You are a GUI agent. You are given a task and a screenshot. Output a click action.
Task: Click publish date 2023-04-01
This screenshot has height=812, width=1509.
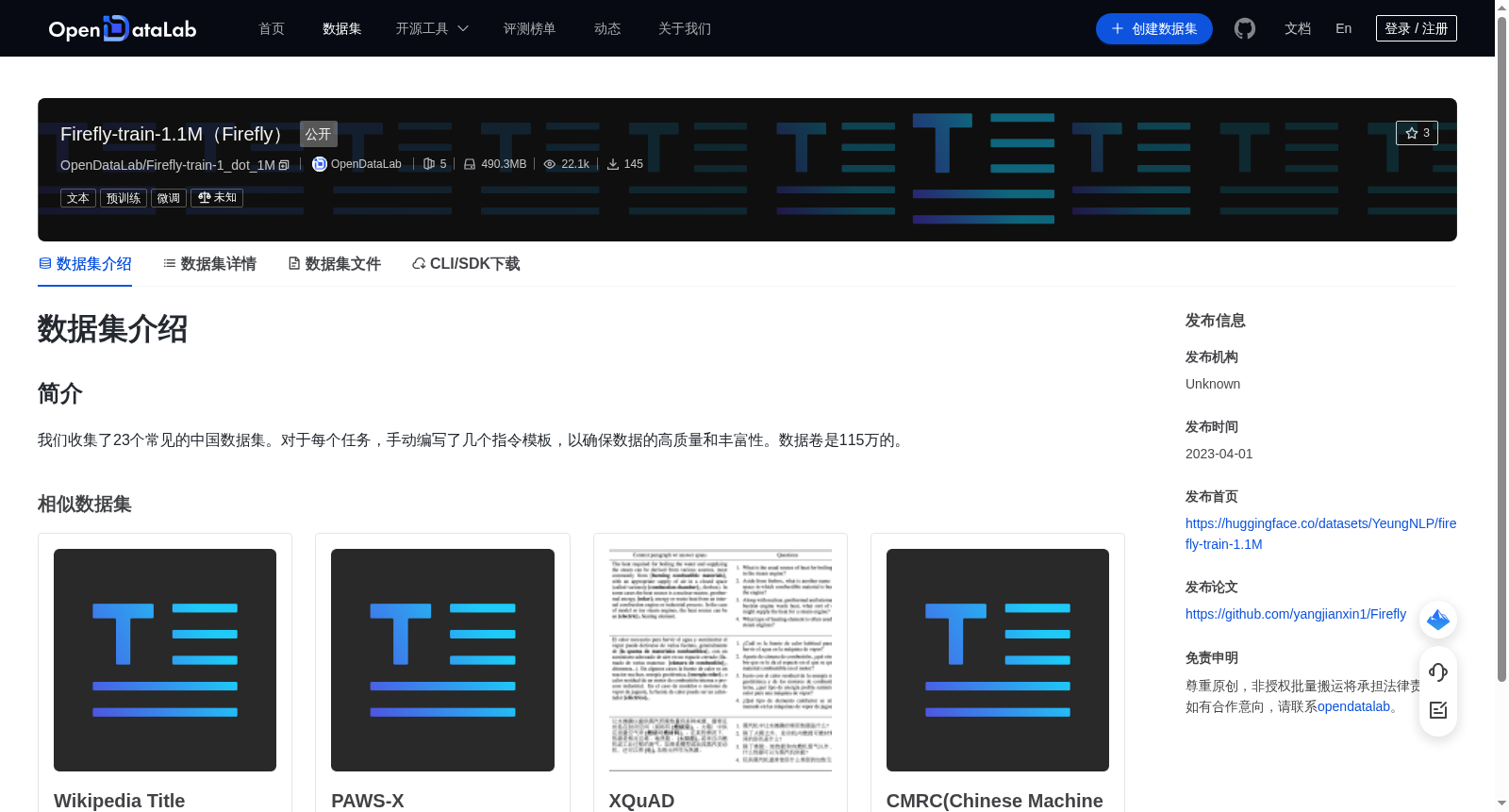[1219, 454]
